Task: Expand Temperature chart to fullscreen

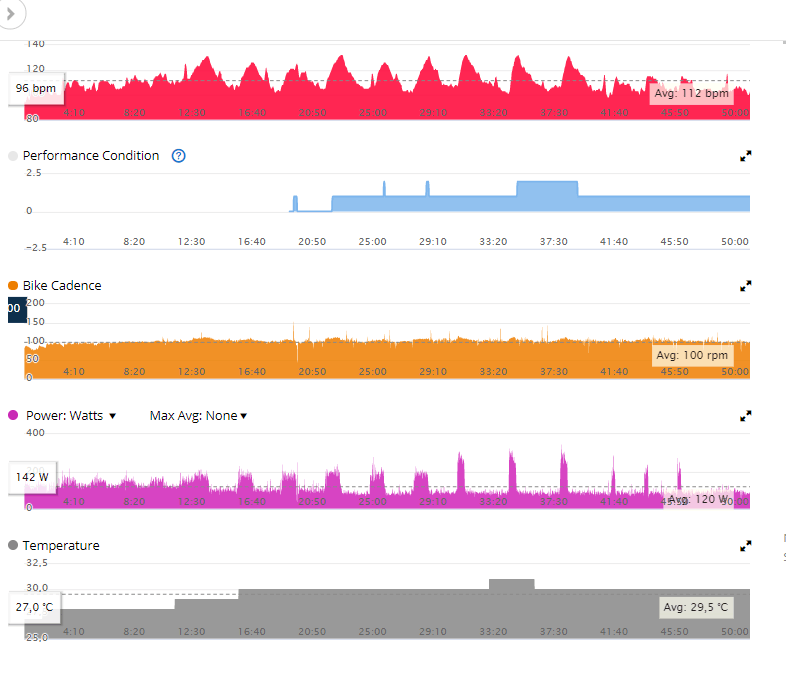Action: 745,546
